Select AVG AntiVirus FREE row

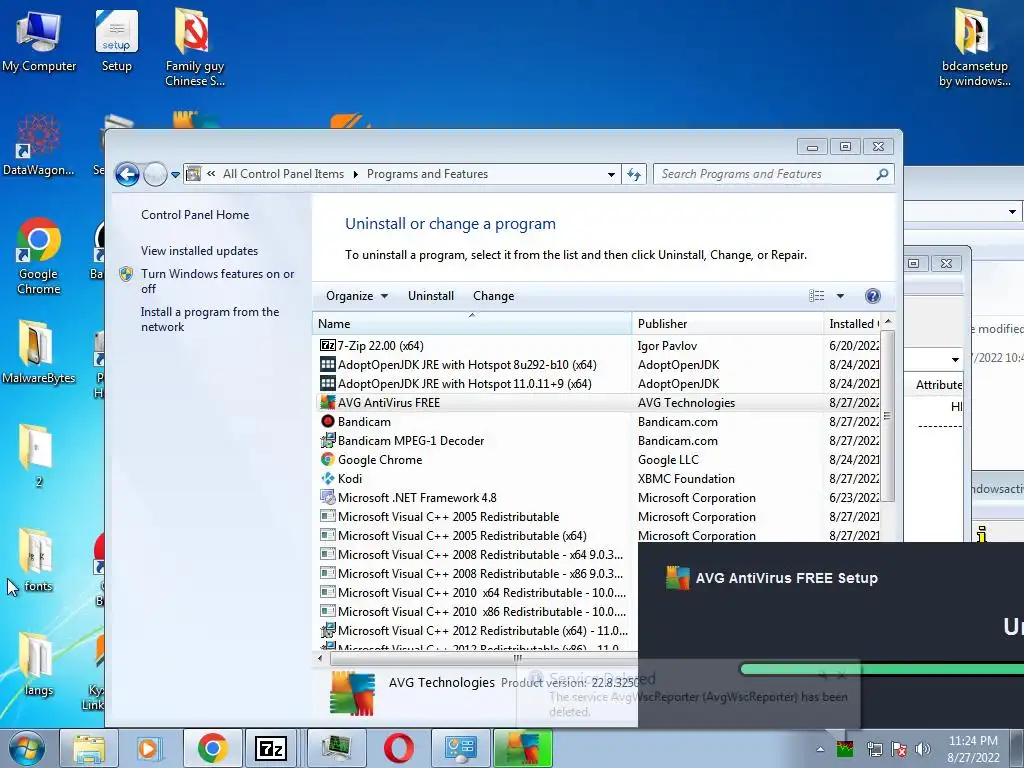tap(596, 403)
